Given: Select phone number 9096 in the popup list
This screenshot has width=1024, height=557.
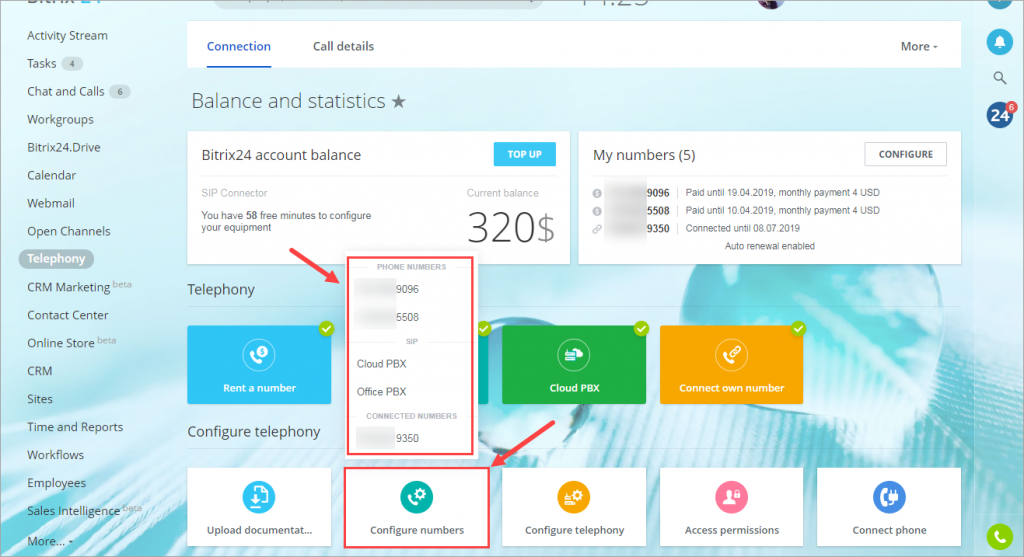Looking at the screenshot, I should (410, 289).
